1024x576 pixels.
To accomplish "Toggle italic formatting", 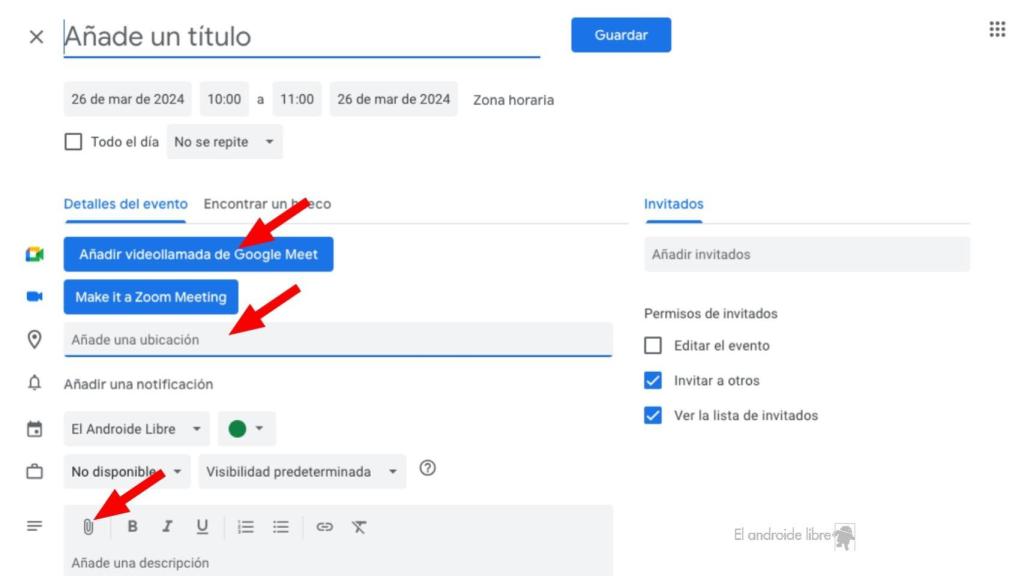I will pyautogui.click(x=167, y=526).
